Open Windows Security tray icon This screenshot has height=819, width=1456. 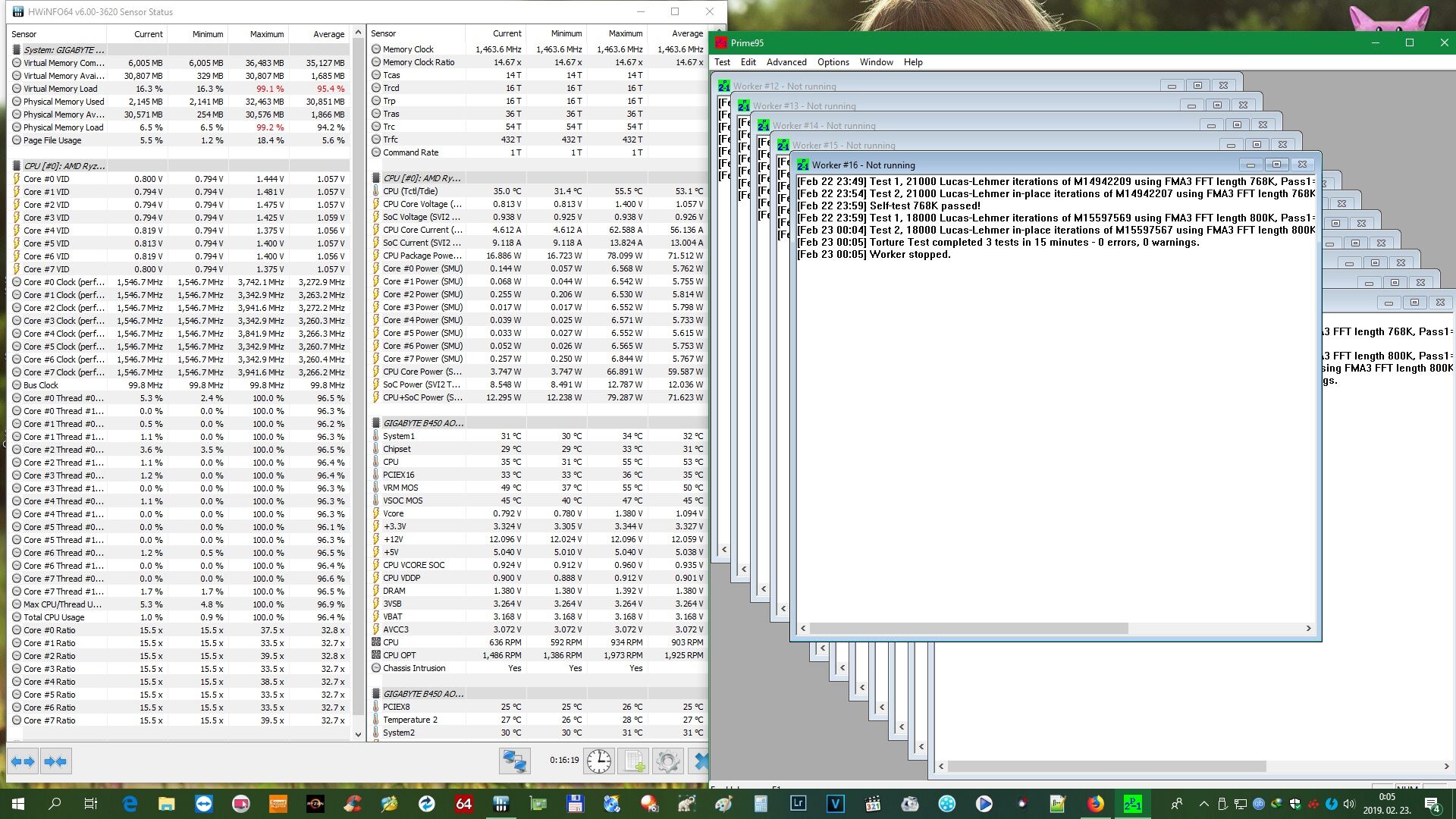(x=1294, y=804)
